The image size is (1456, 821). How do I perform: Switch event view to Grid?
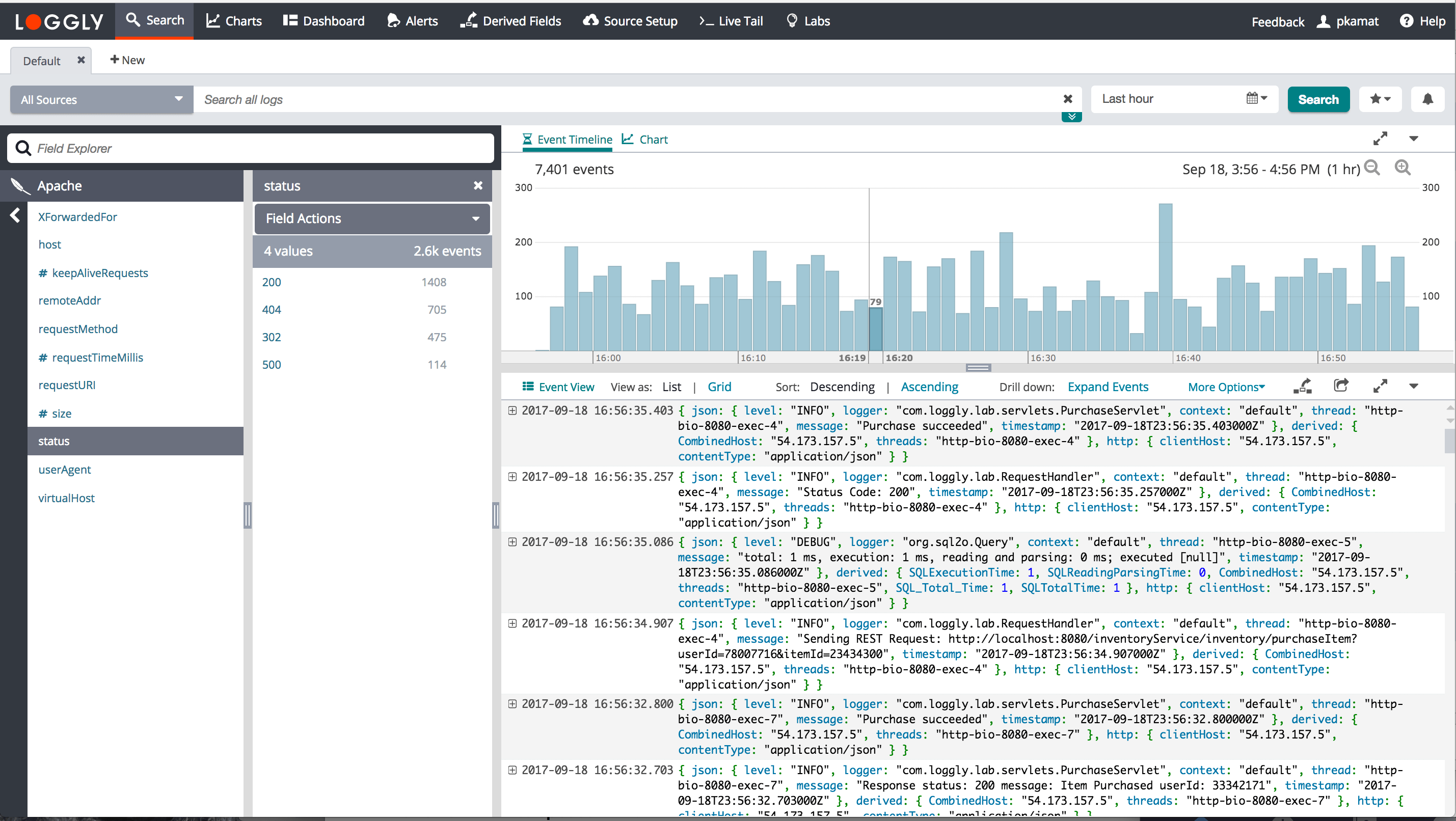click(719, 387)
